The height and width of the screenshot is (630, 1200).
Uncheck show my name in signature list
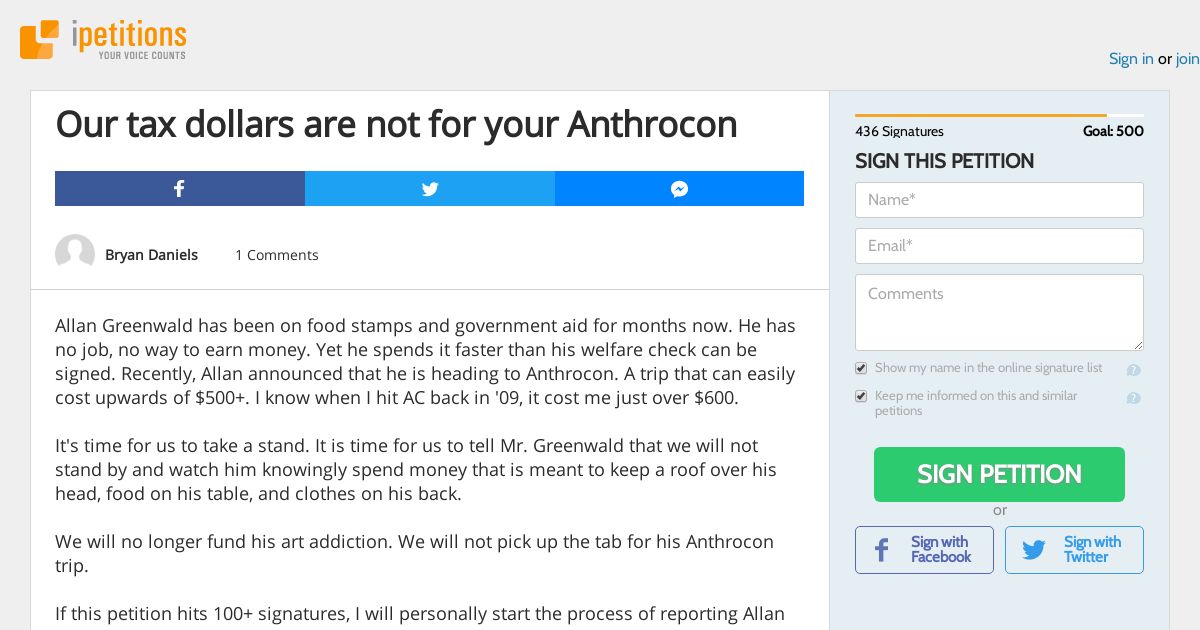[x=861, y=368]
